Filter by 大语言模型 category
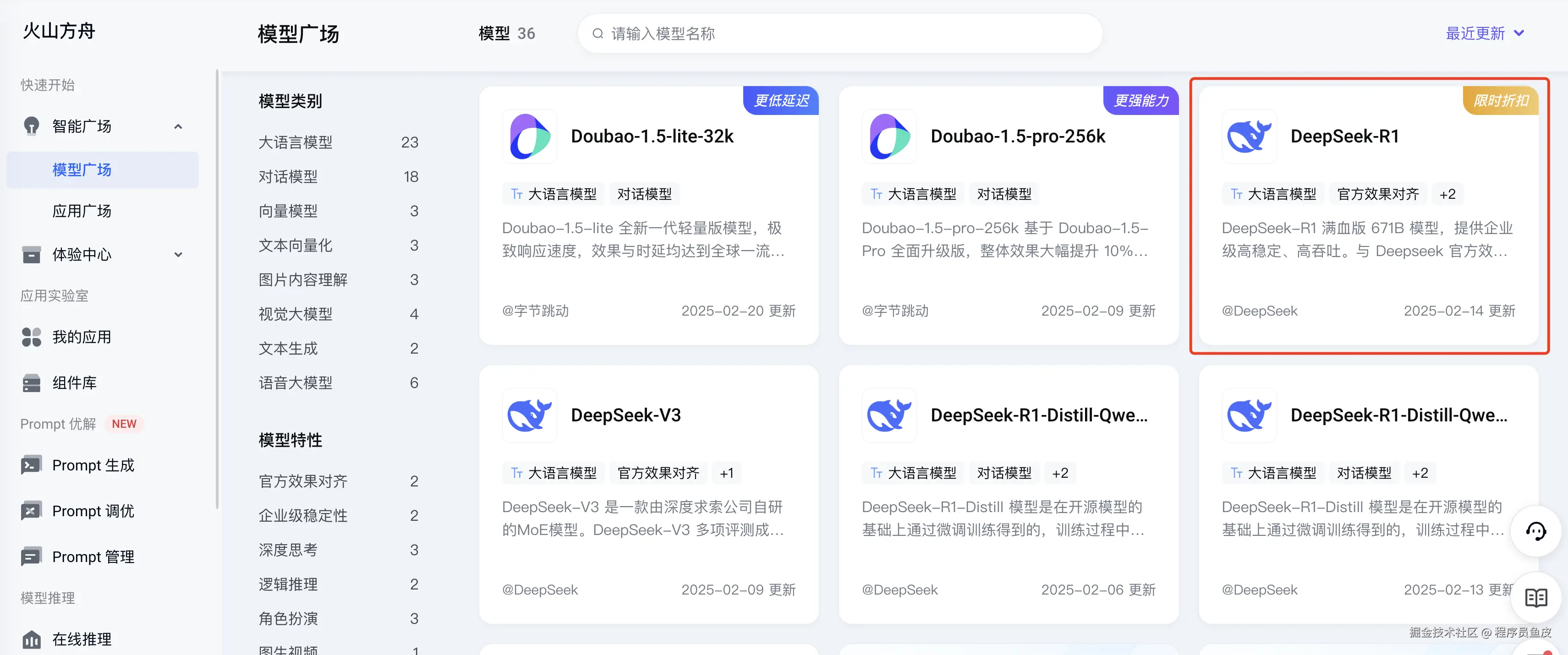 pyautogui.click(x=295, y=142)
